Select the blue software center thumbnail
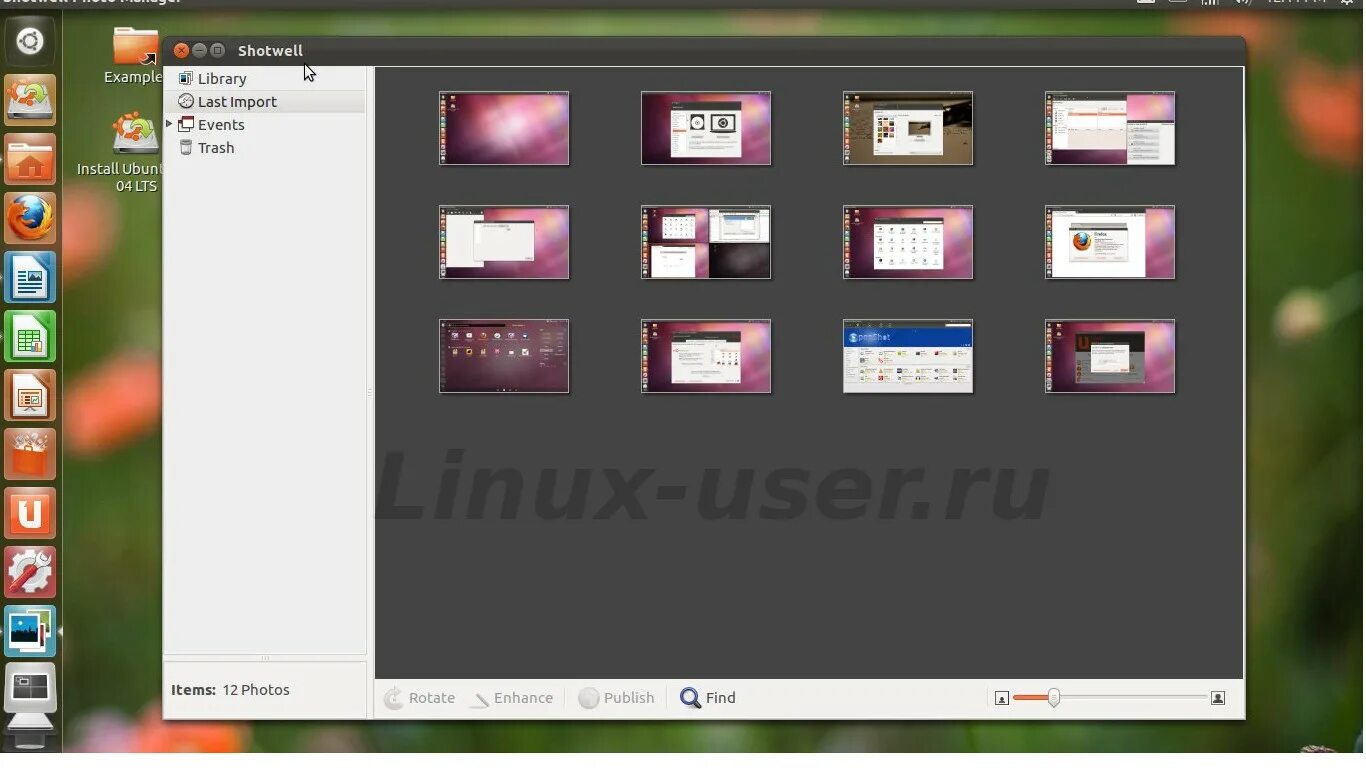The height and width of the screenshot is (768, 1366). [908, 356]
